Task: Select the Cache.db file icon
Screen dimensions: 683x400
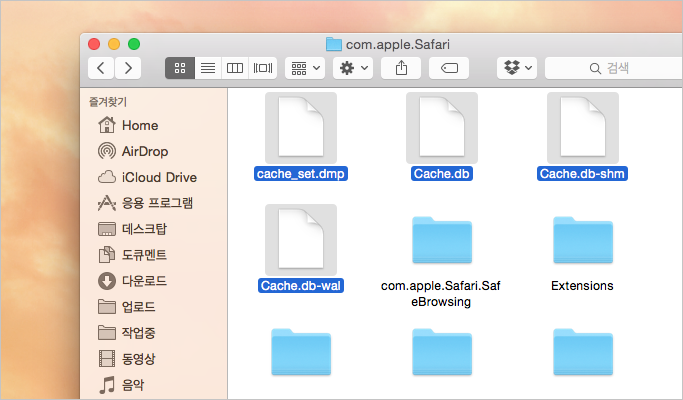Action: [442, 127]
